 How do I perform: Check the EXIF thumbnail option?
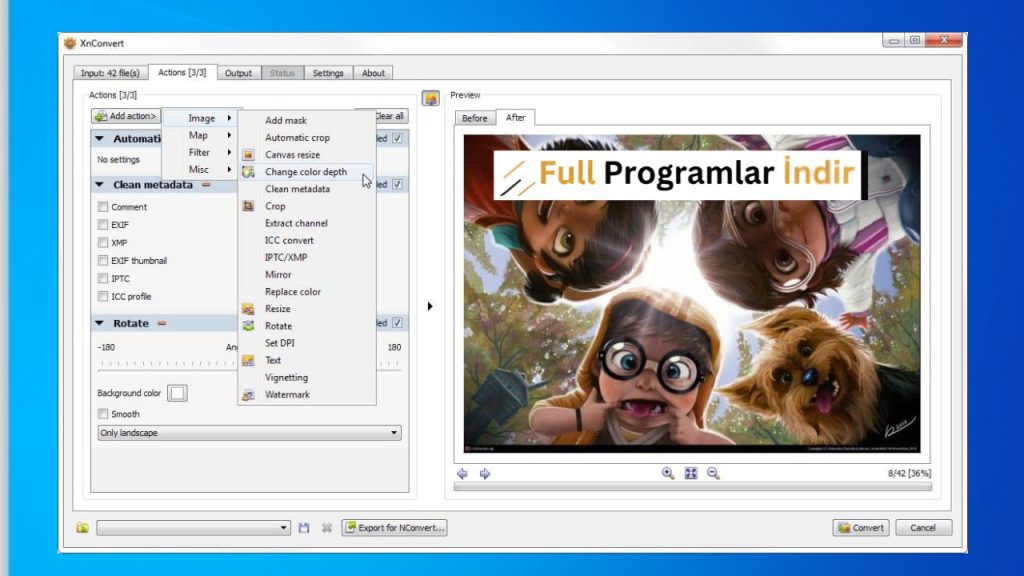click(x=103, y=261)
